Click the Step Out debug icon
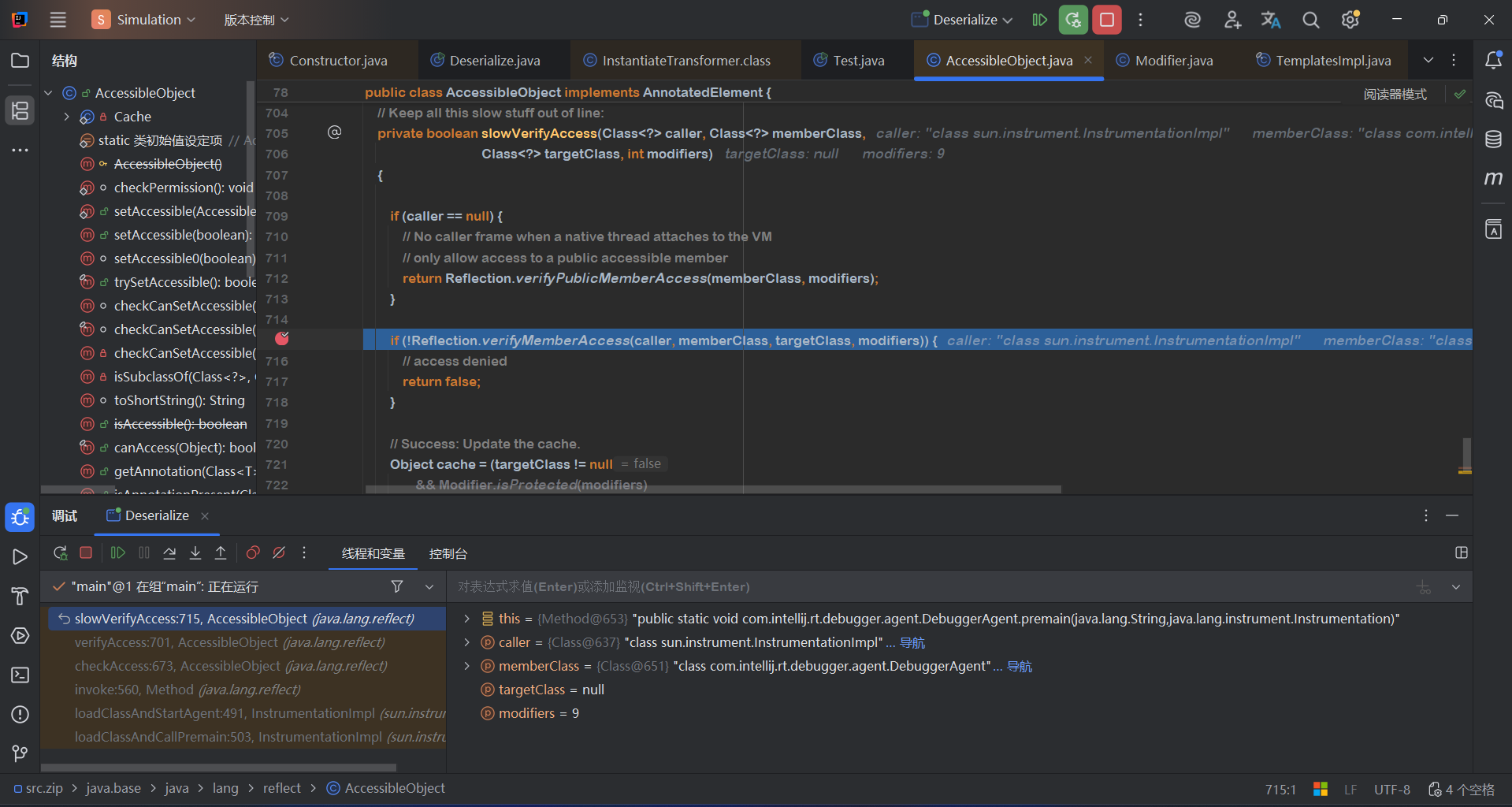The width and height of the screenshot is (1512, 807). click(221, 553)
